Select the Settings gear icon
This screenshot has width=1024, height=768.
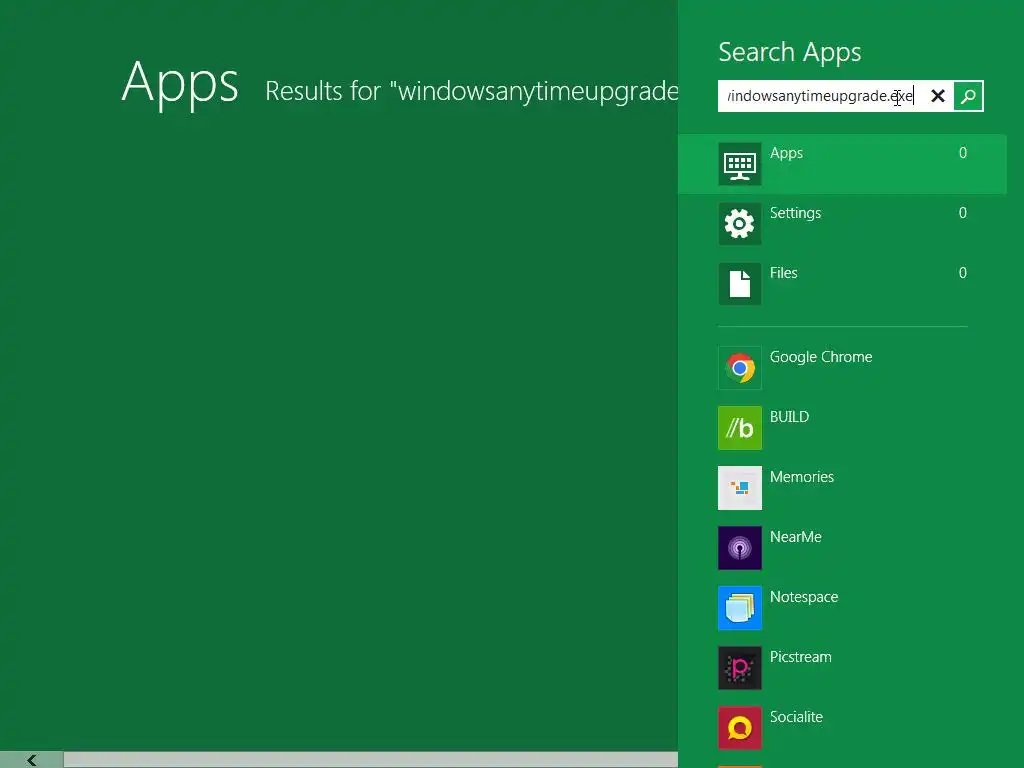(740, 224)
